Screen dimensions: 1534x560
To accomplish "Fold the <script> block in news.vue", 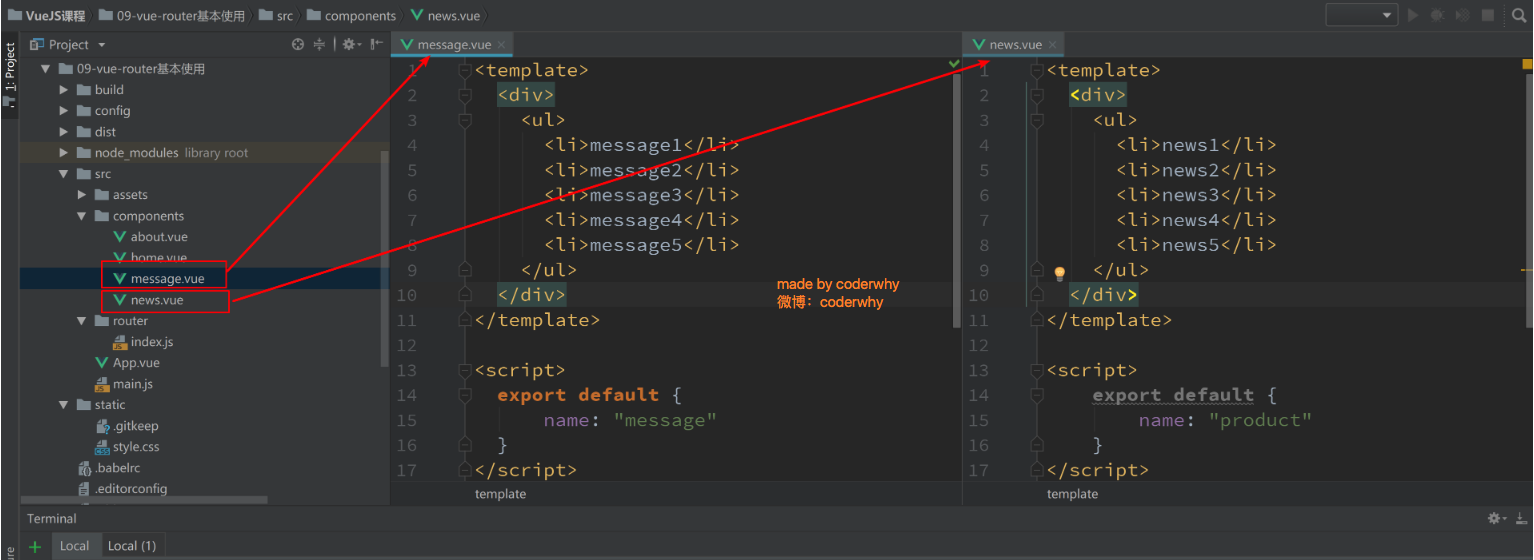I will [1036, 371].
